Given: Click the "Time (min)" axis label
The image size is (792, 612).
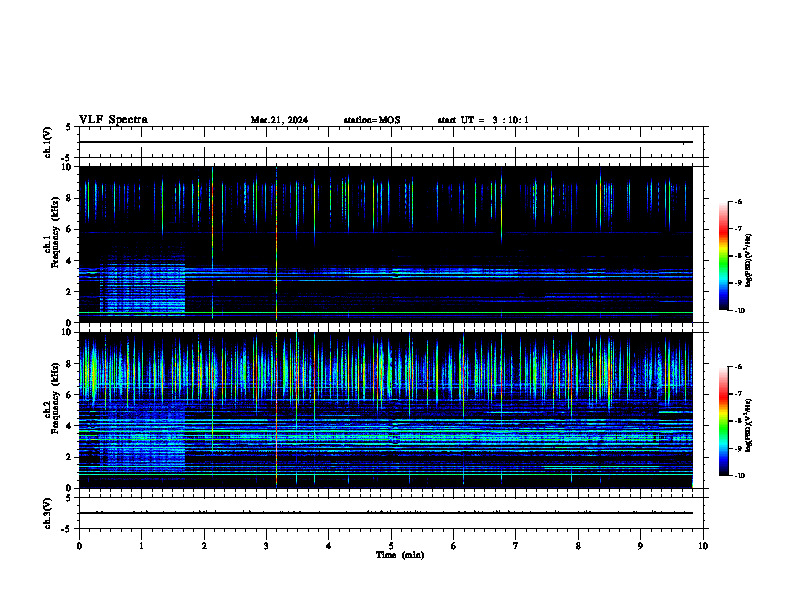Looking at the screenshot, I should (400, 555).
